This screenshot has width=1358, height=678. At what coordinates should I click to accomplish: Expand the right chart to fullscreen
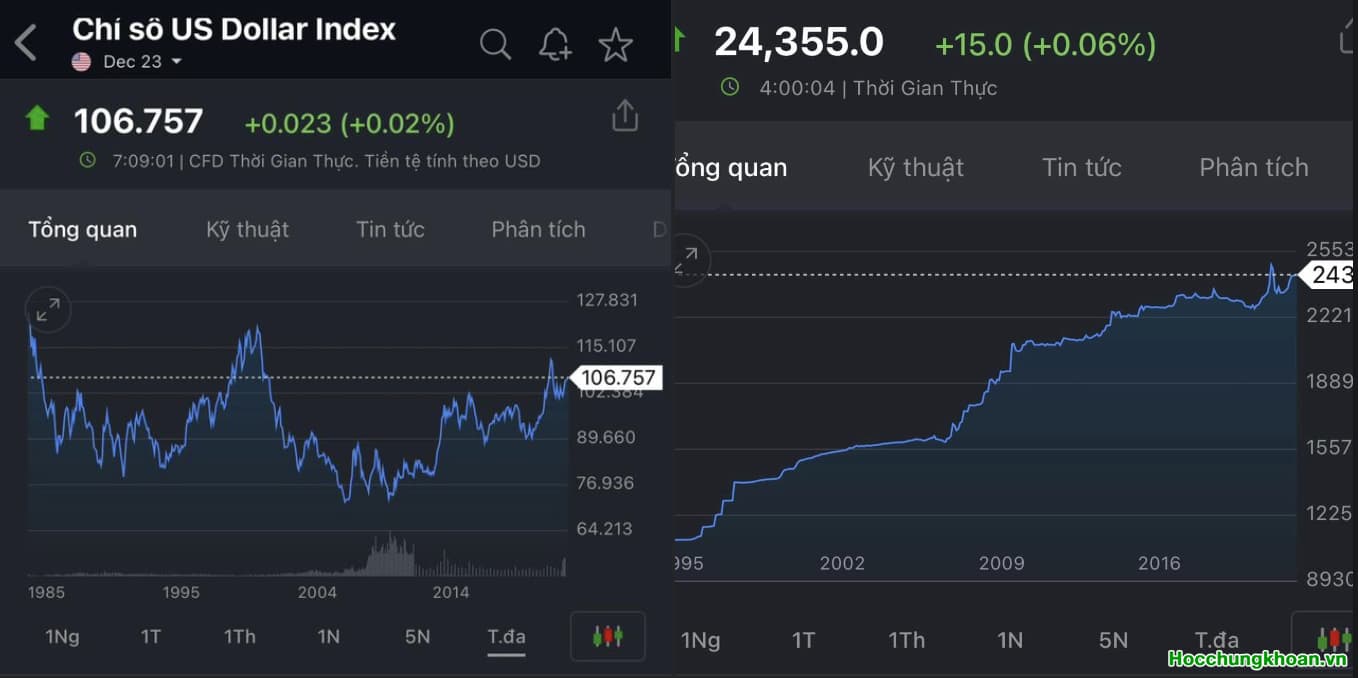(687, 261)
